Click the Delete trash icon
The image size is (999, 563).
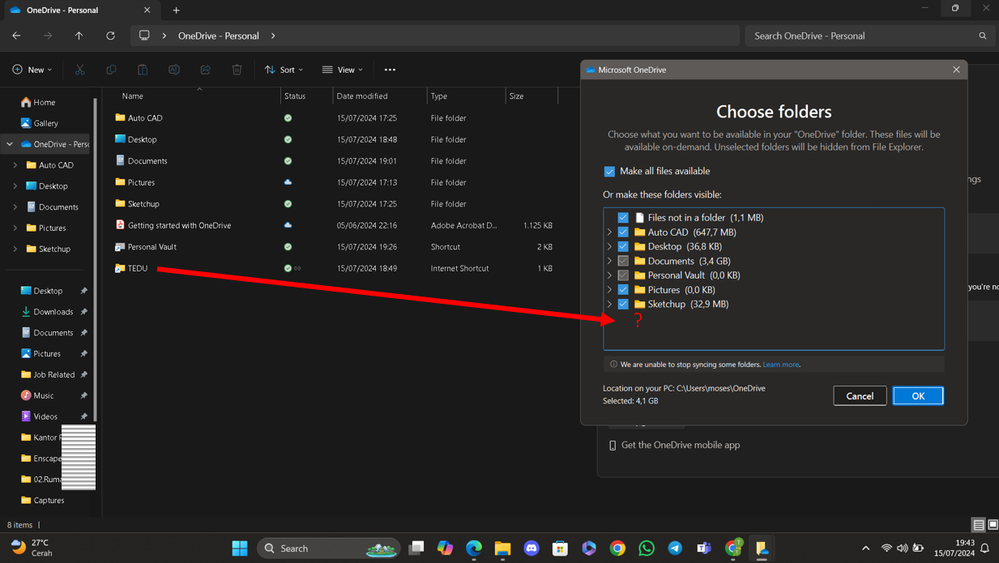point(236,69)
